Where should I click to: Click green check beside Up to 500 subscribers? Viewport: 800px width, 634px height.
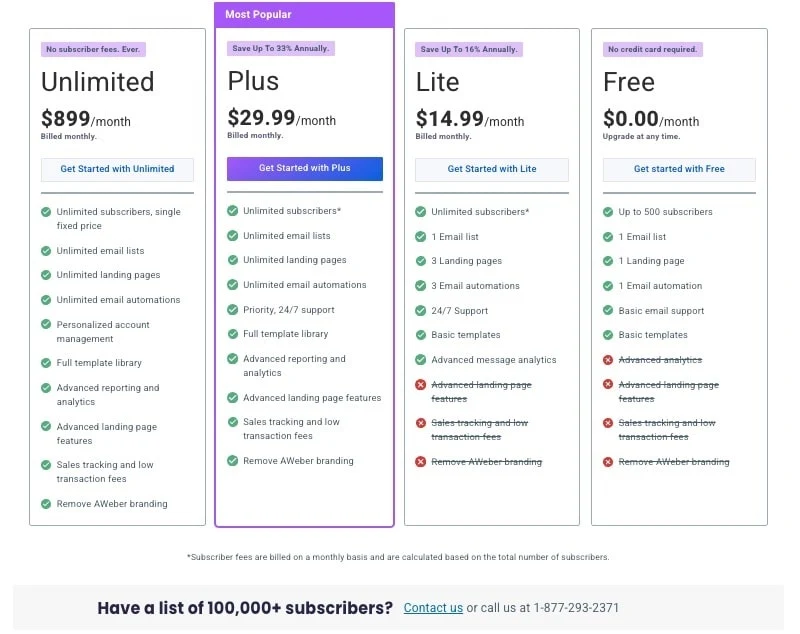608,212
